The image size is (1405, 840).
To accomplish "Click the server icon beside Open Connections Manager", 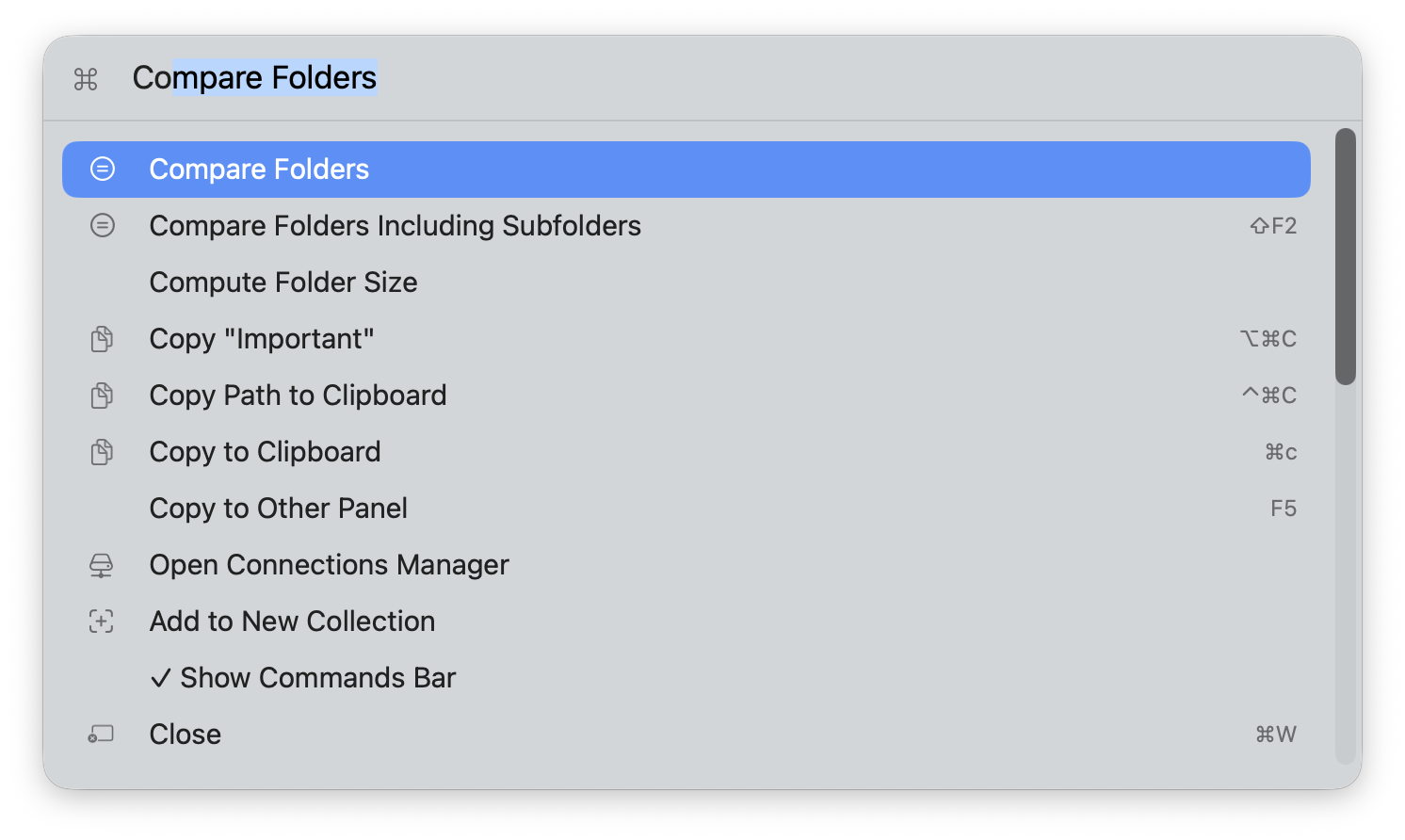I will click(x=101, y=564).
